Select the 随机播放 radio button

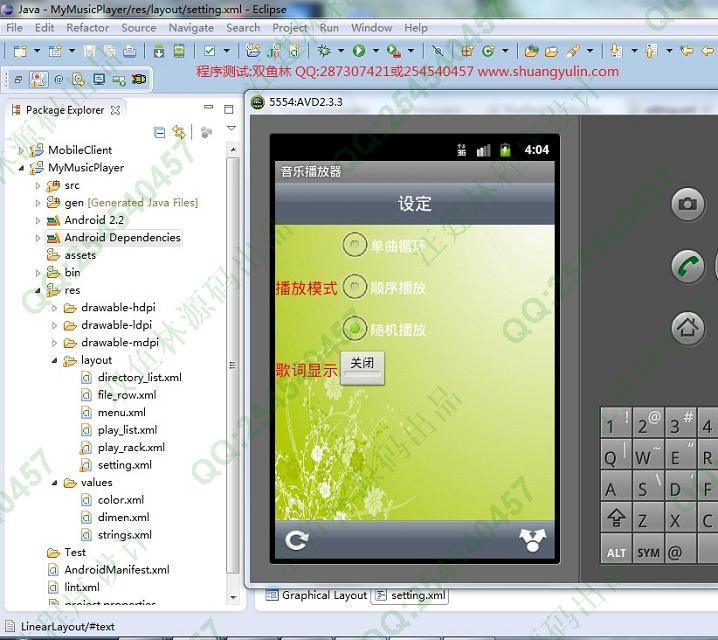pos(354,328)
